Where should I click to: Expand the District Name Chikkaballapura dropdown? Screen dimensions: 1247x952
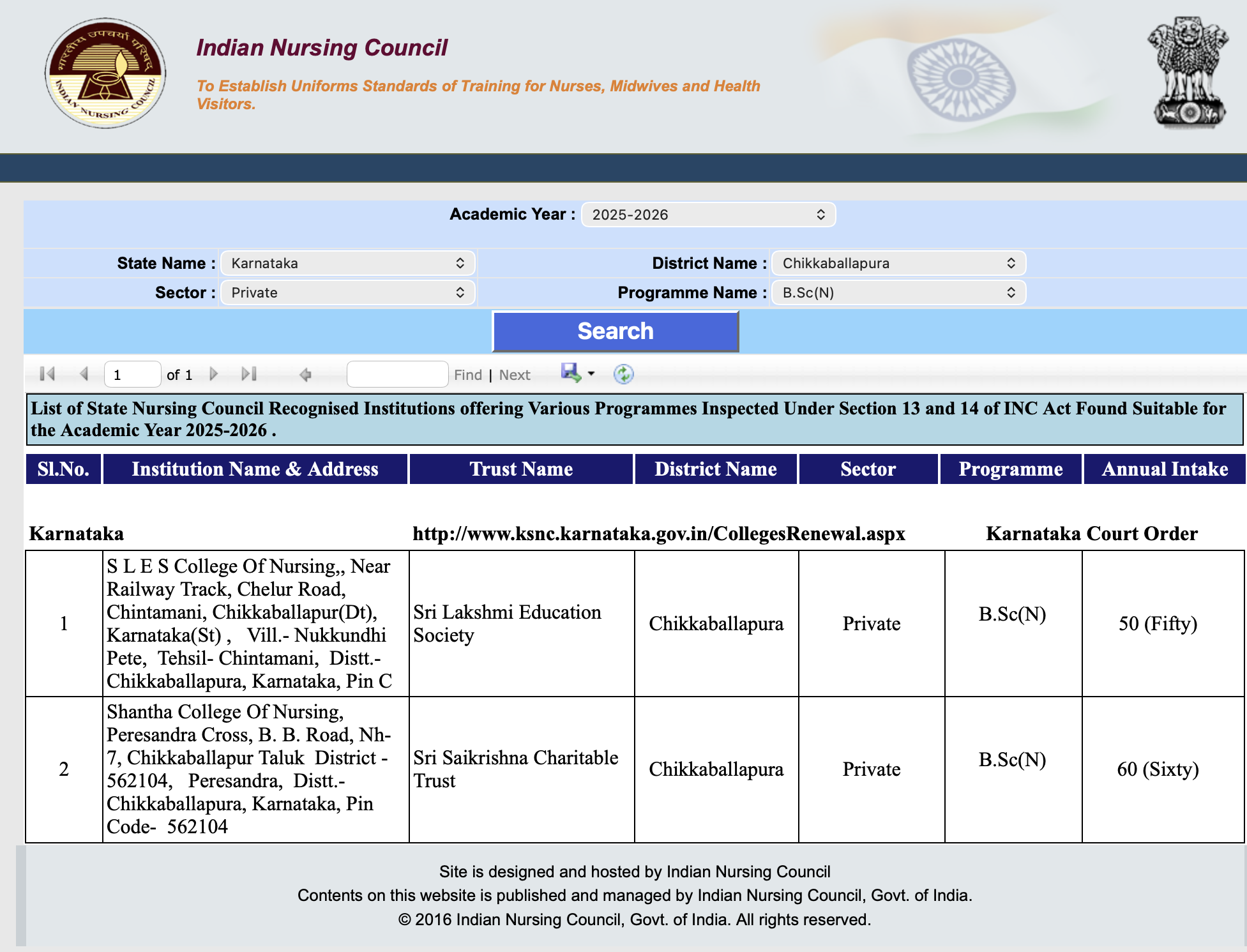point(898,263)
